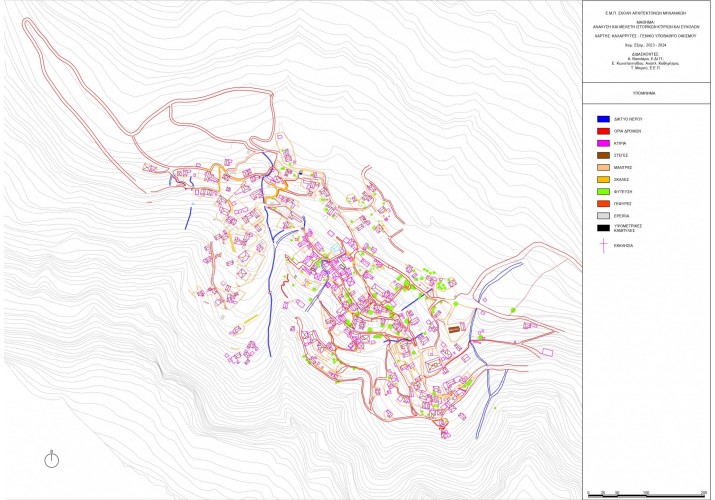Click the '2023 - 2024' semester line
Screen dimensions: 715x500
[x=646, y=45]
